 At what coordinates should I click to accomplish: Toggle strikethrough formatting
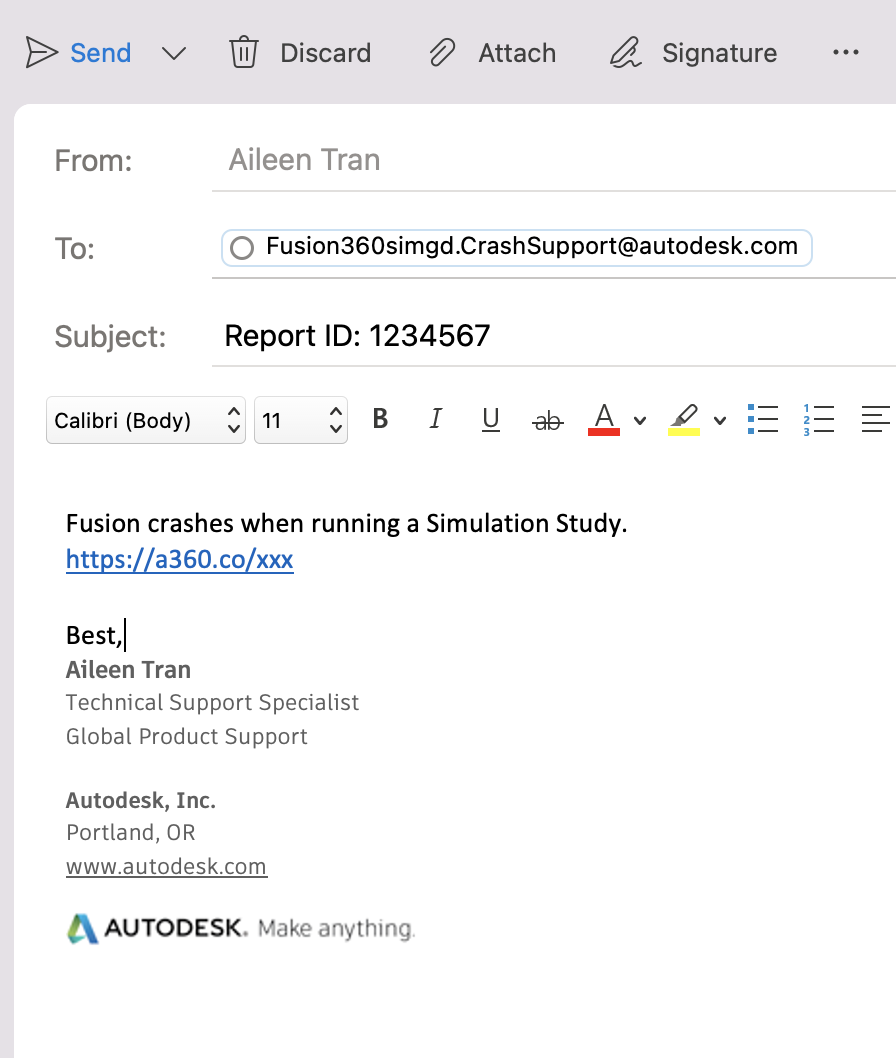click(x=547, y=421)
